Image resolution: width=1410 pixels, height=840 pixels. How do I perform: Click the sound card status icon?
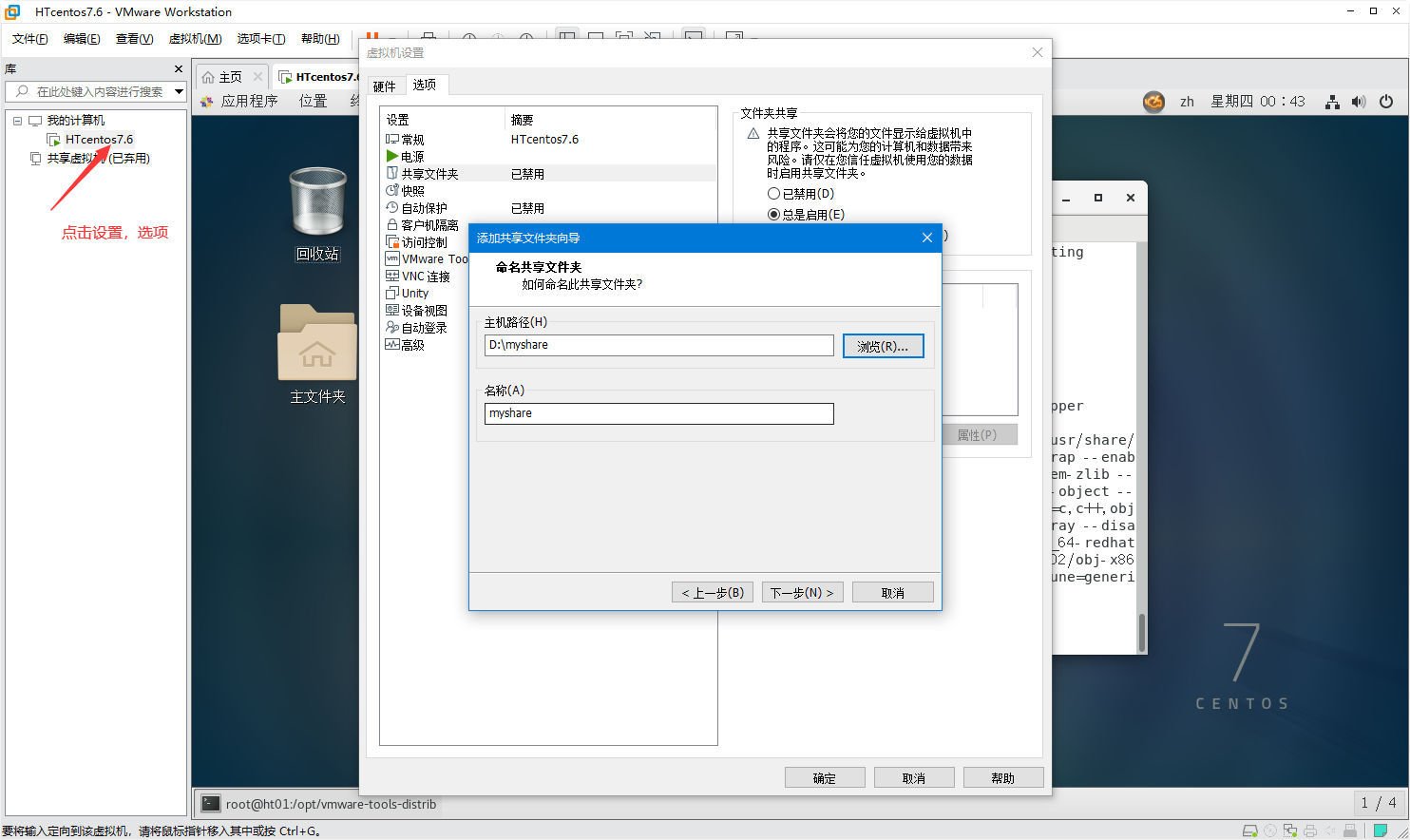tap(1330, 830)
